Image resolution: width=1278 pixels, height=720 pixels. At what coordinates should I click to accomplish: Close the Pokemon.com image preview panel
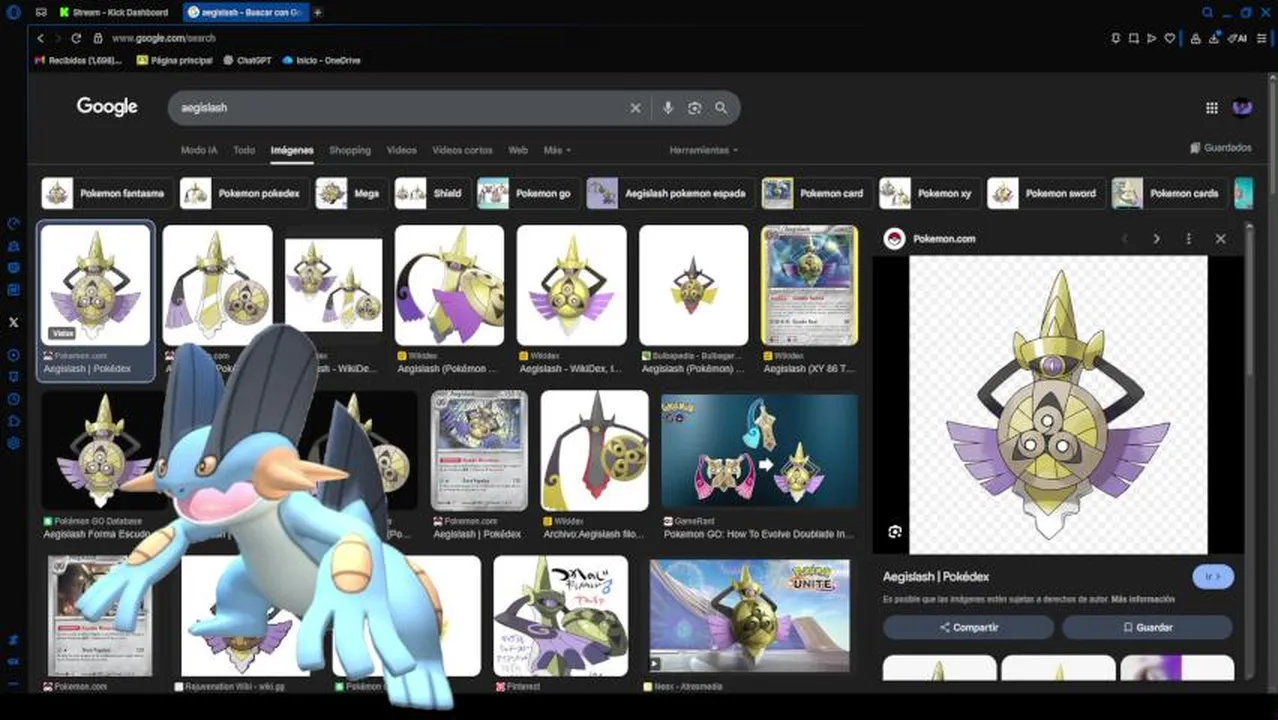tap(1220, 239)
